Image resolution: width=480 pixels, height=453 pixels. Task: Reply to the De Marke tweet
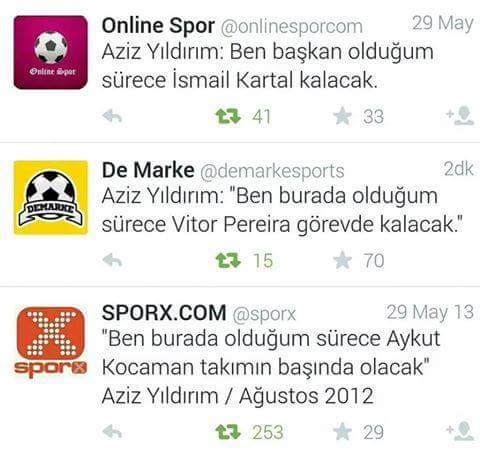click(112, 260)
